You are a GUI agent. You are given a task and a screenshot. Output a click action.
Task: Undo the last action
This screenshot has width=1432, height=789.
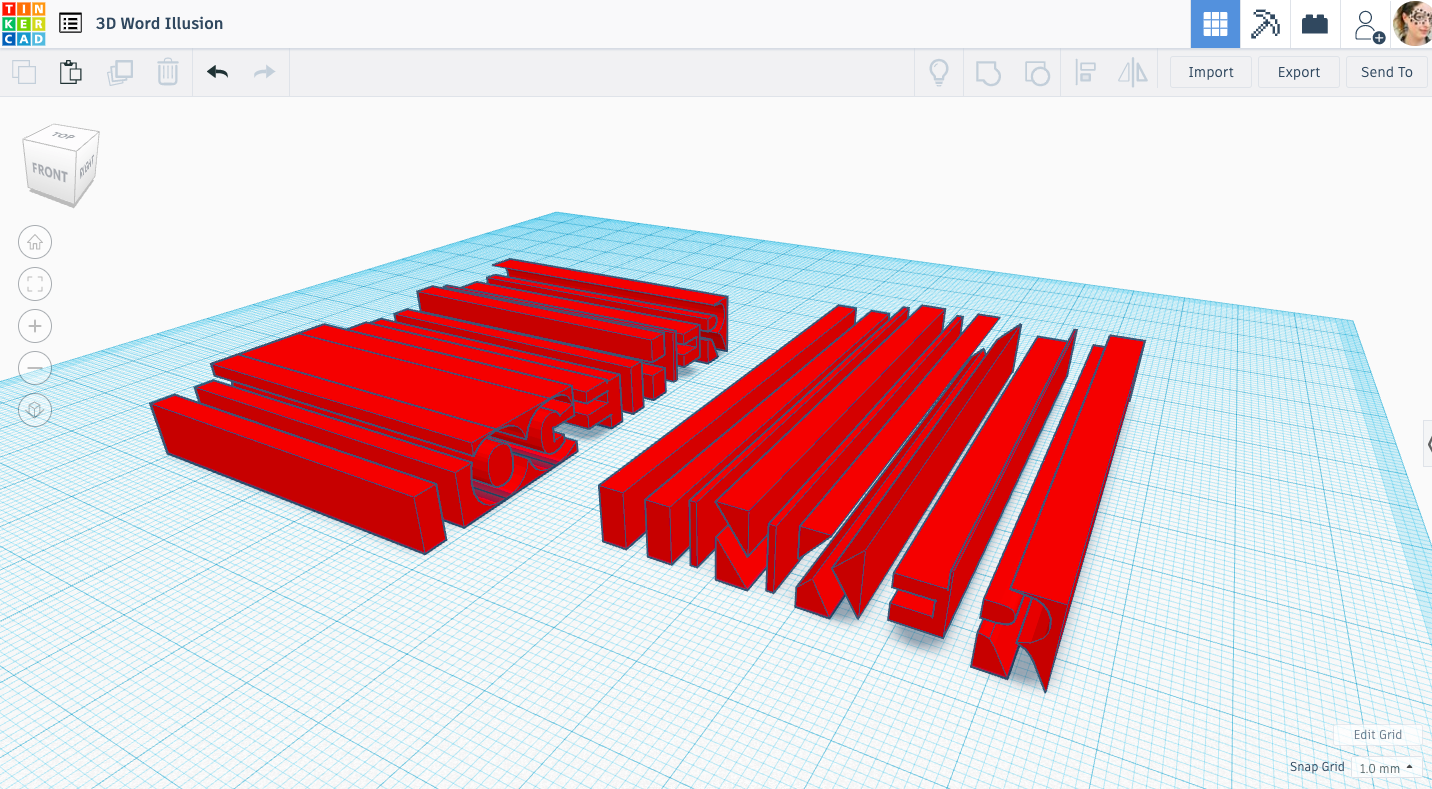click(x=217, y=72)
